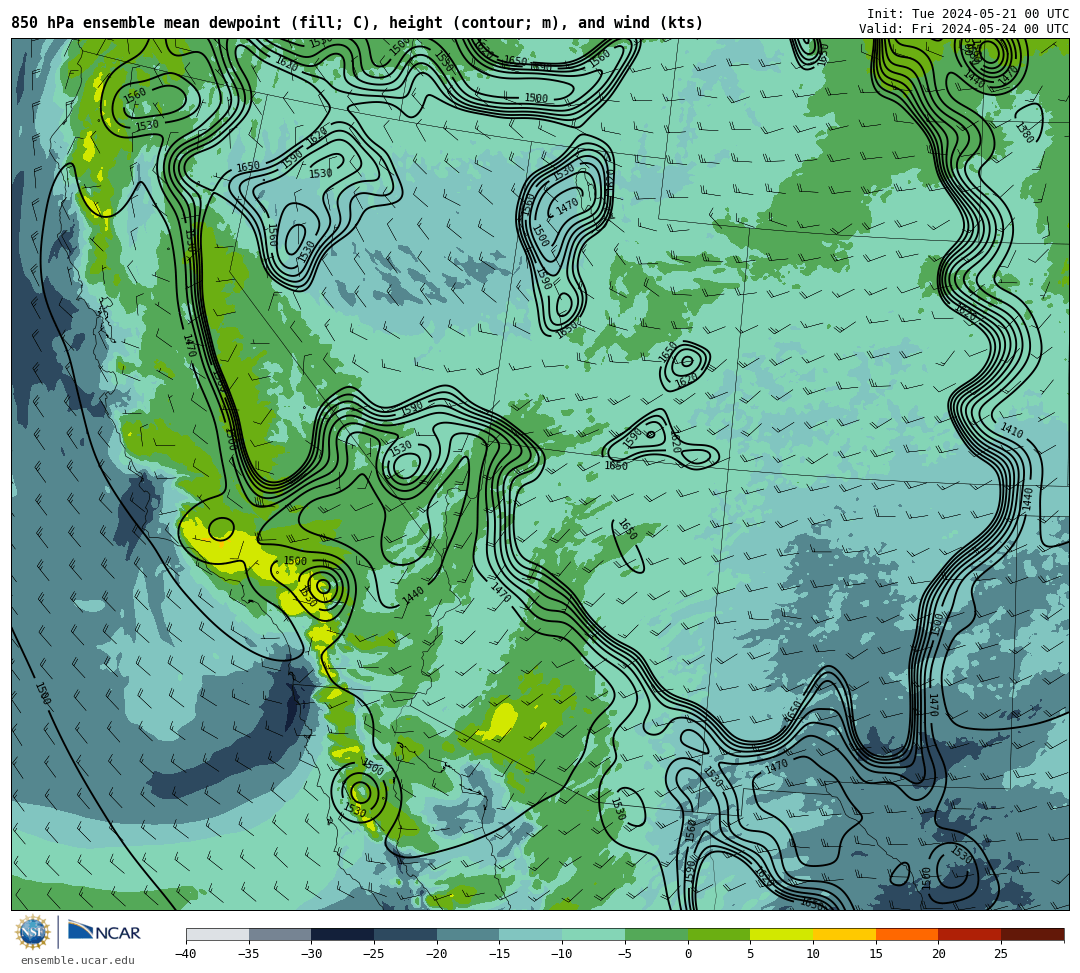Open the ensemble.ucar.edu link text
This screenshot has width=1080, height=973.
[77, 960]
